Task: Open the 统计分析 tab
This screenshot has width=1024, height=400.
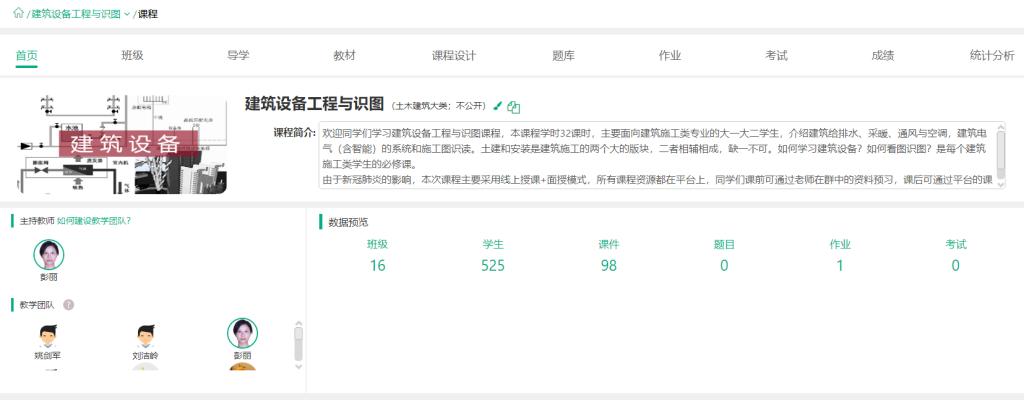Action: click(993, 56)
